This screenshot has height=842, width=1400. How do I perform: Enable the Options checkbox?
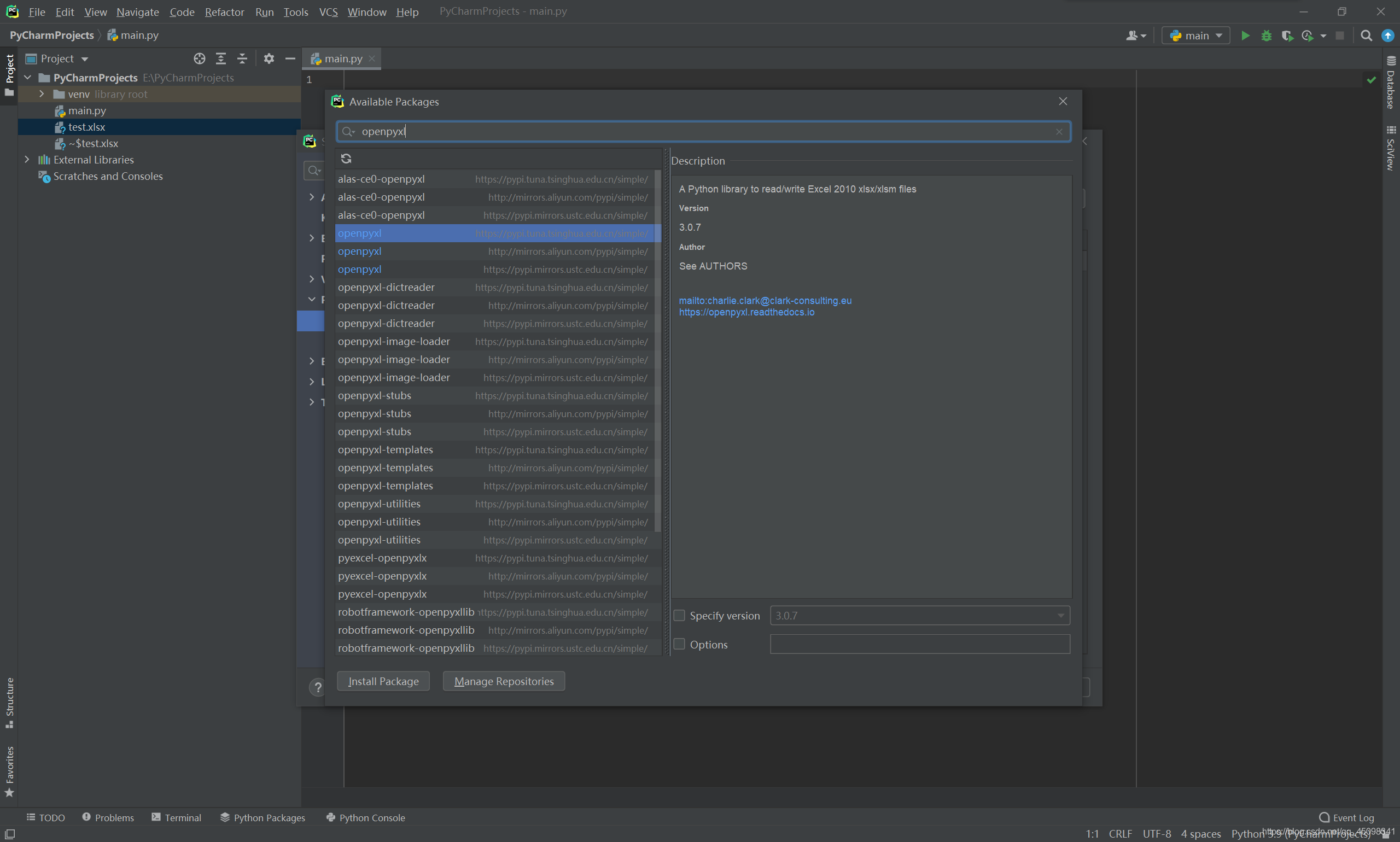679,644
